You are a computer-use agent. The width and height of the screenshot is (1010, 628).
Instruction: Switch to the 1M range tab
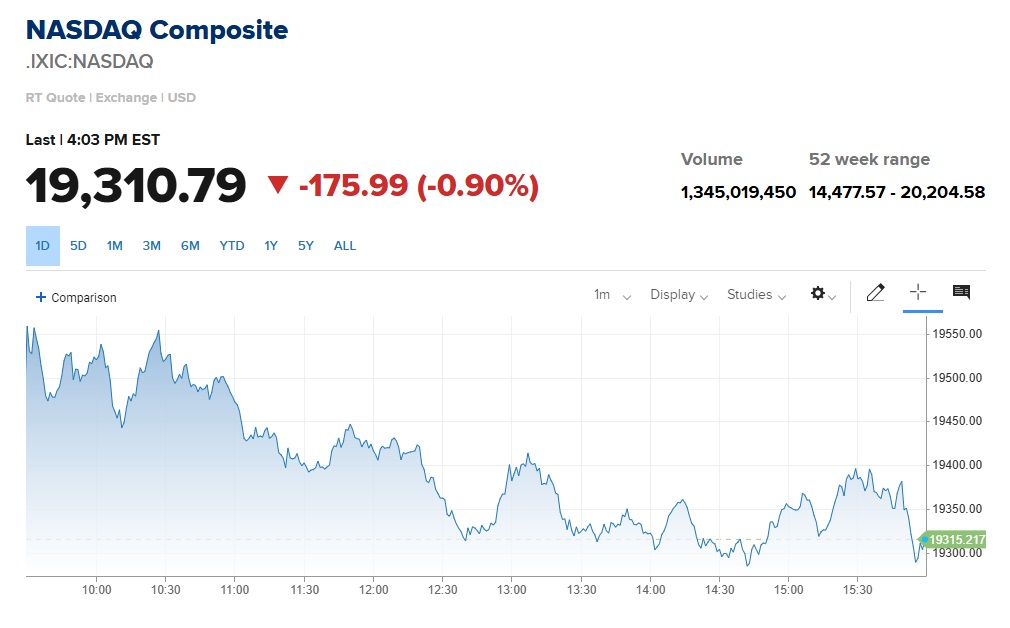(115, 246)
